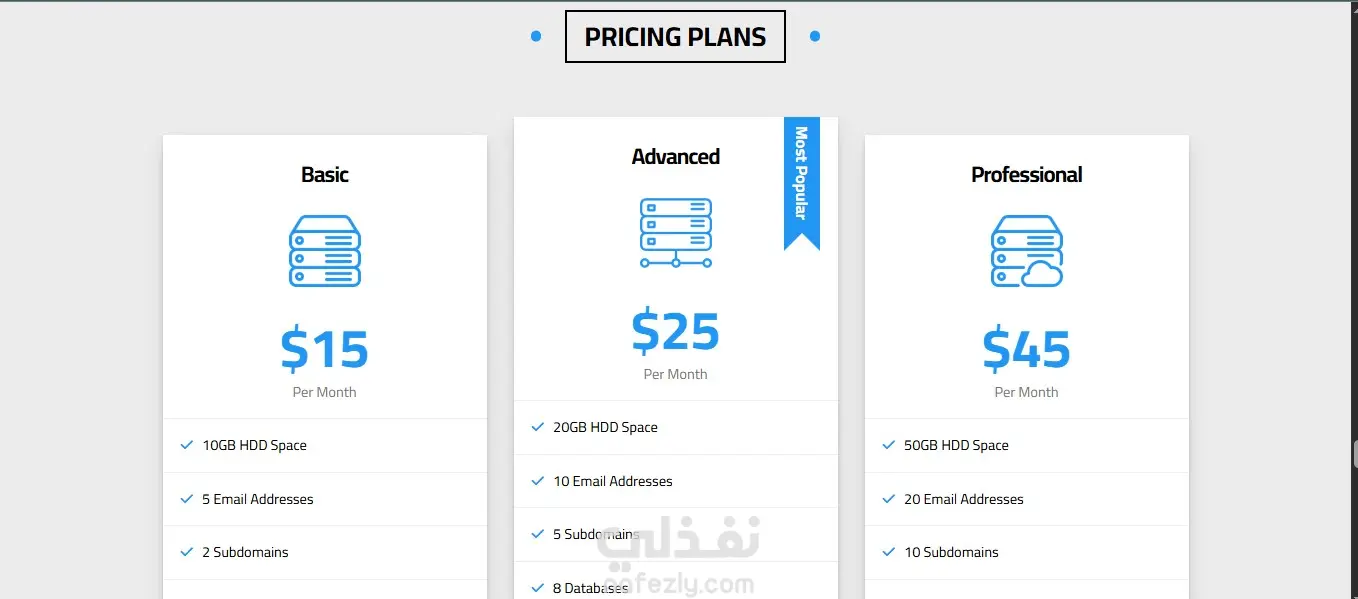Click the Professional plan cloud server icon
This screenshot has width=1358, height=599.
click(1027, 251)
